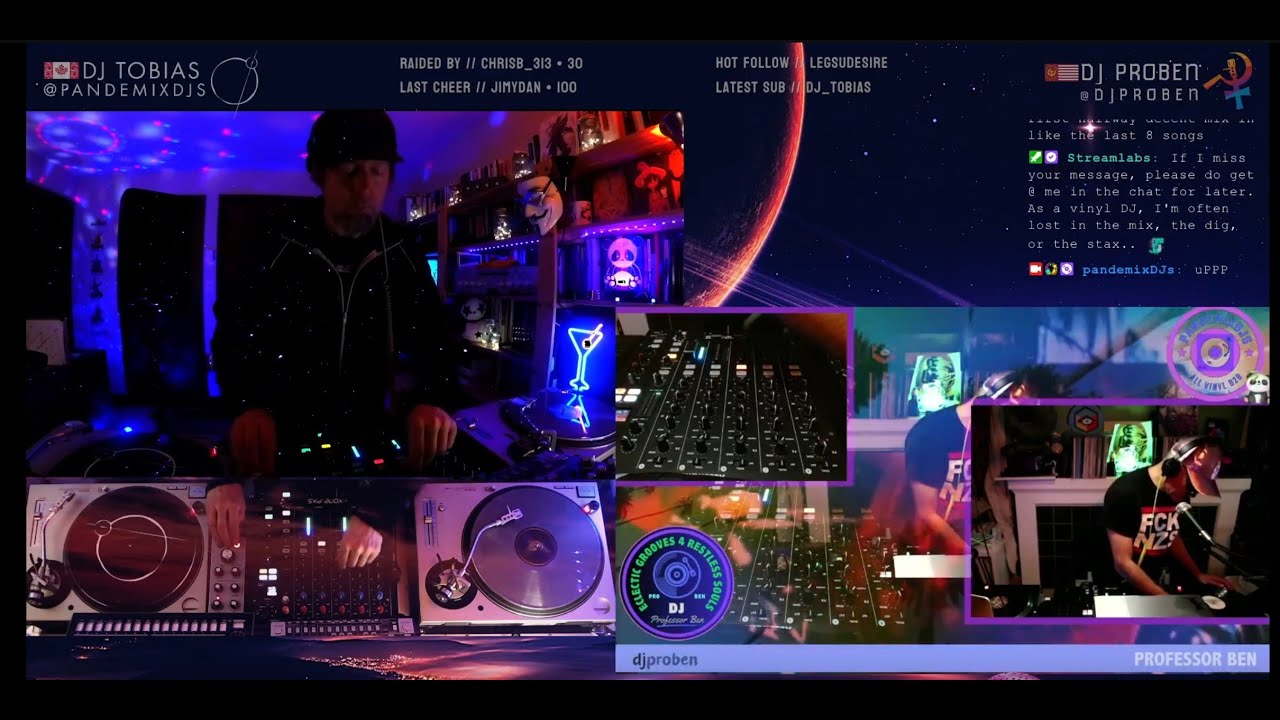Image resolution: width=1280 pixels, height=720 pixels.
Task: Click the purple-framed mixer close-up feed
Action: pos(732,395)
